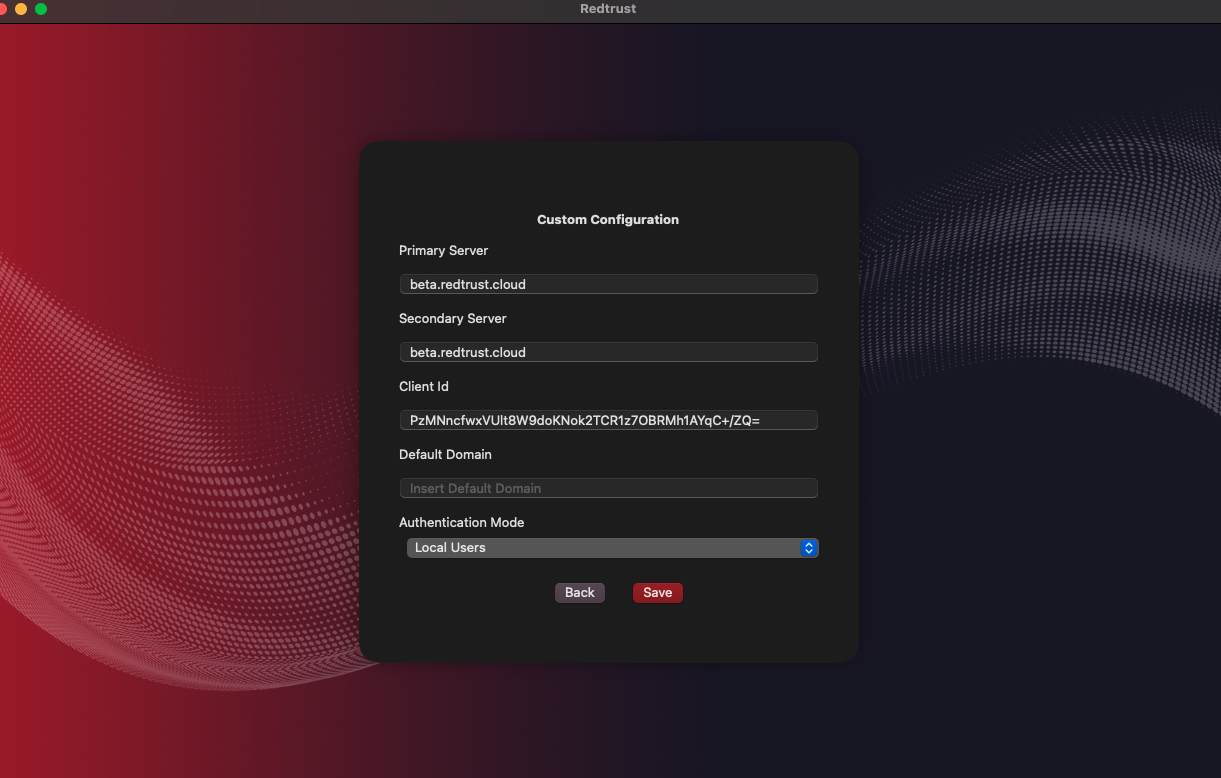The image size is (1221, 778).
Task: Click the Default Domain label
Action: click(x=445, y=454)
